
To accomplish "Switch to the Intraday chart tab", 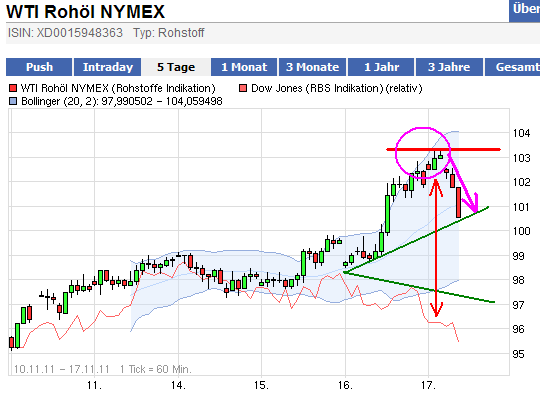I will 107,67.
